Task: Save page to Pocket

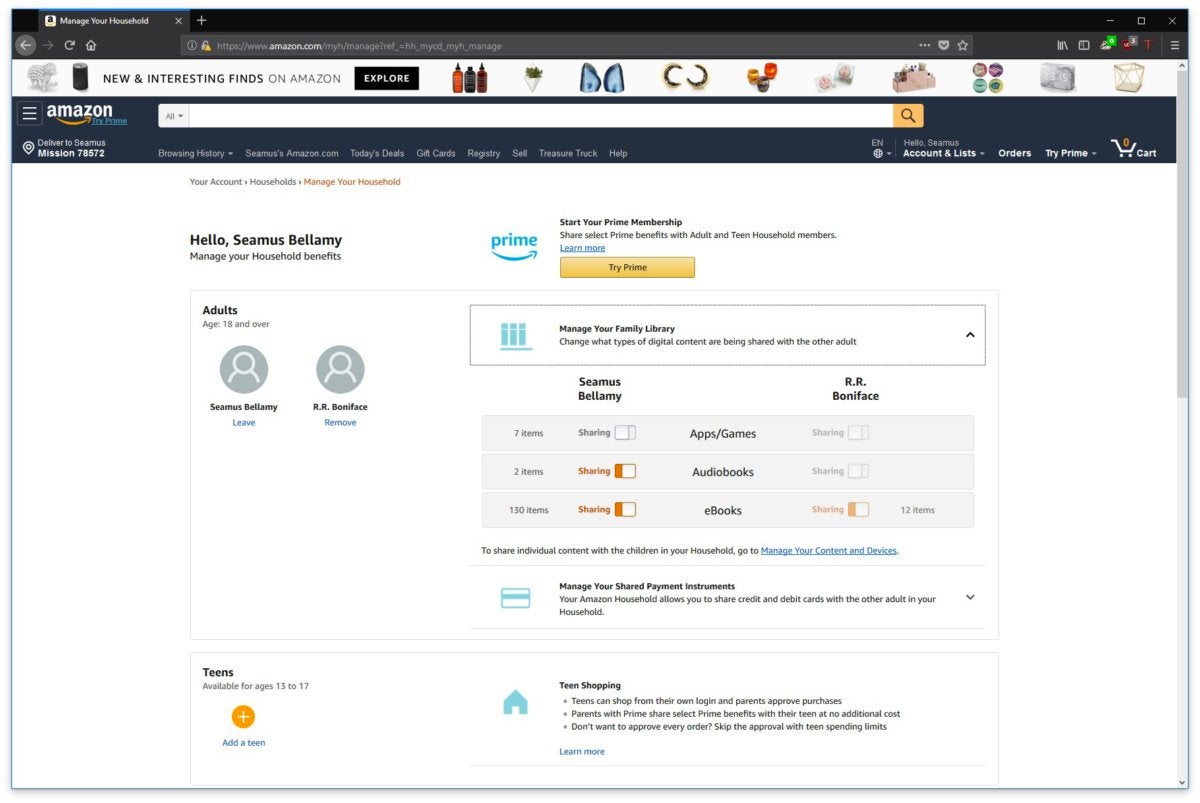Action: click(x=944, y=45)
